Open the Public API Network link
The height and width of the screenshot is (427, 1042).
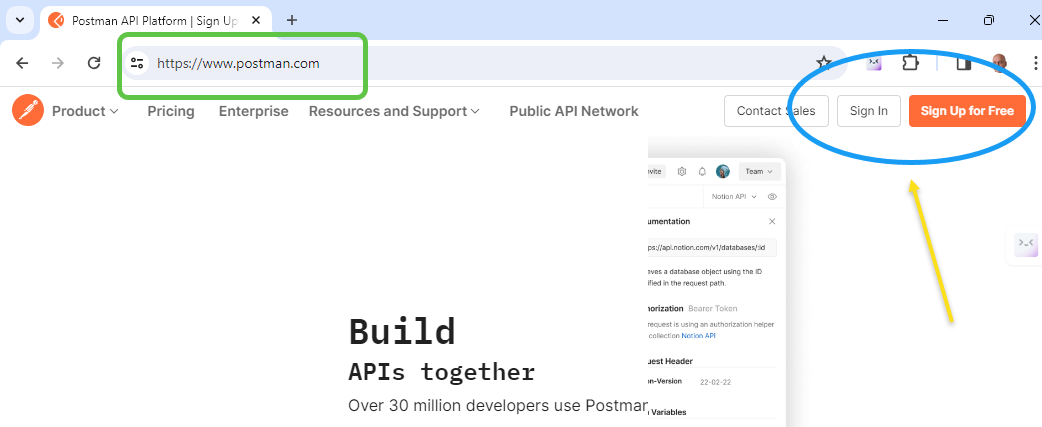573,111
